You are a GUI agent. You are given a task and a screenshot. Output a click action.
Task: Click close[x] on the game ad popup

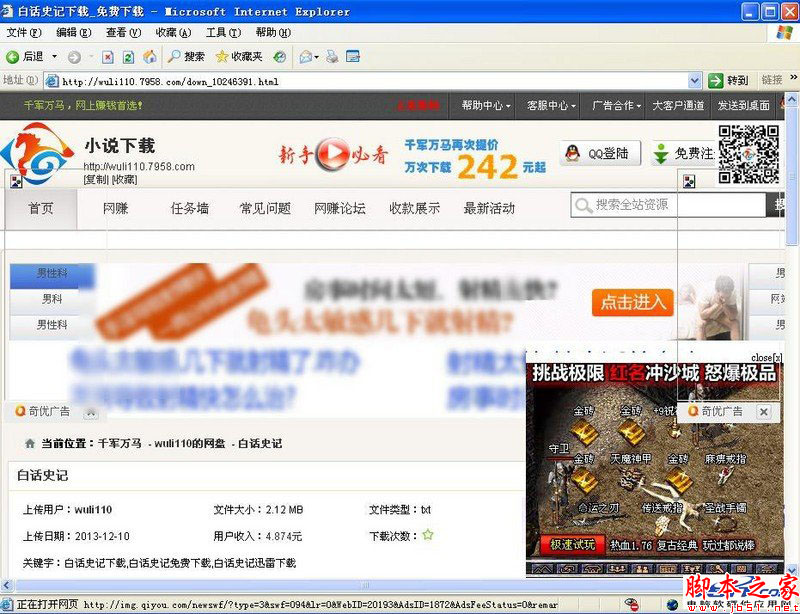(x=766, y=357)
